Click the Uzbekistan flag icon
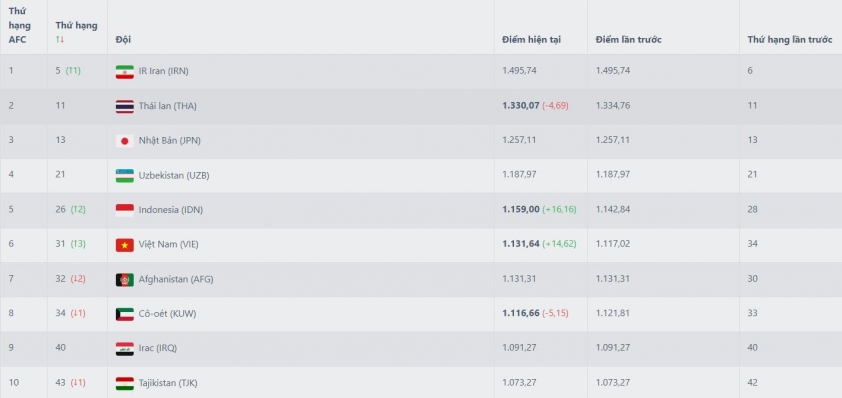Image resolution: width=842 pixels, height=398 pixels. (x=125, y=176)
